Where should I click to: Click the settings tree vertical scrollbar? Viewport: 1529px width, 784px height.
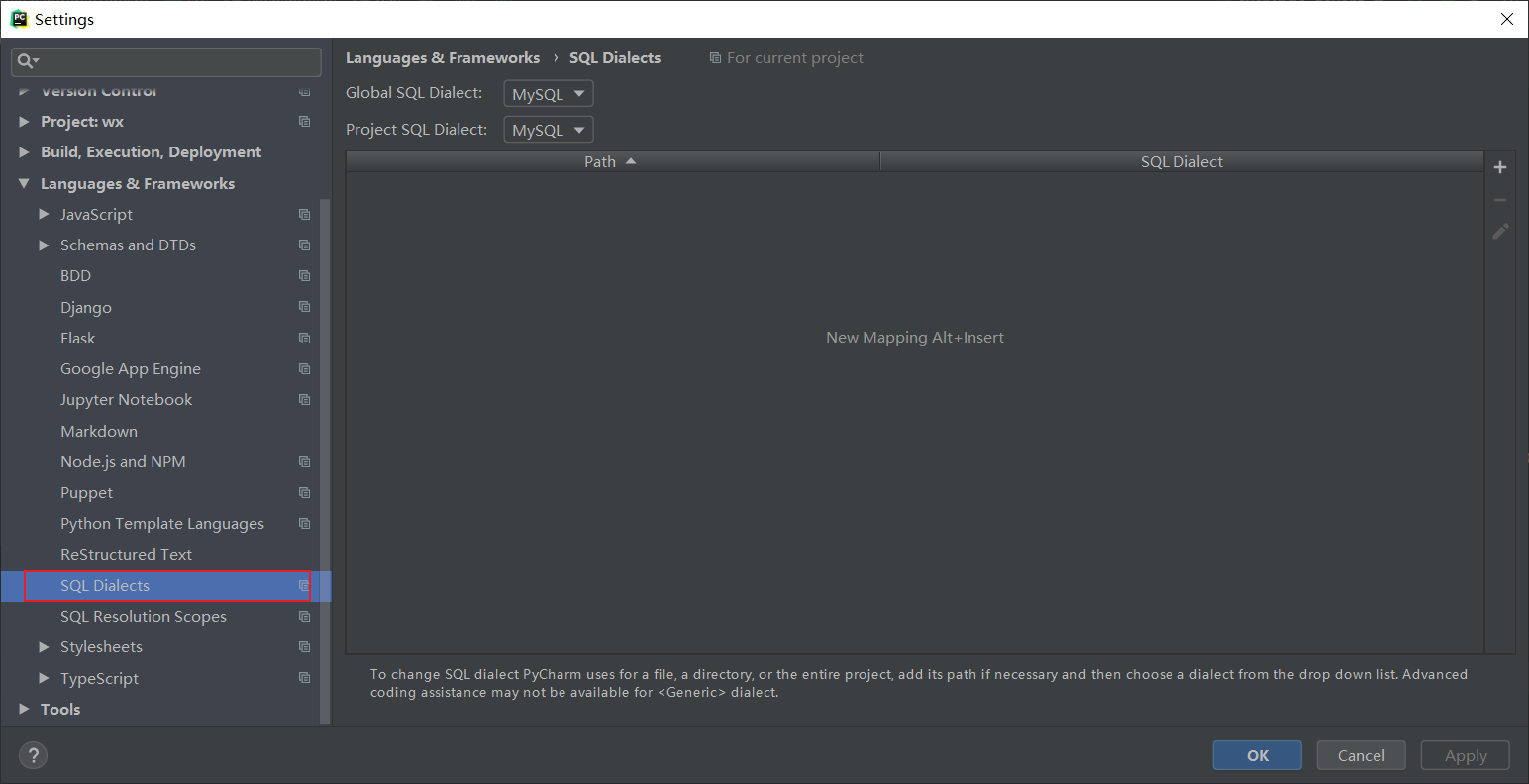(326, 460)
